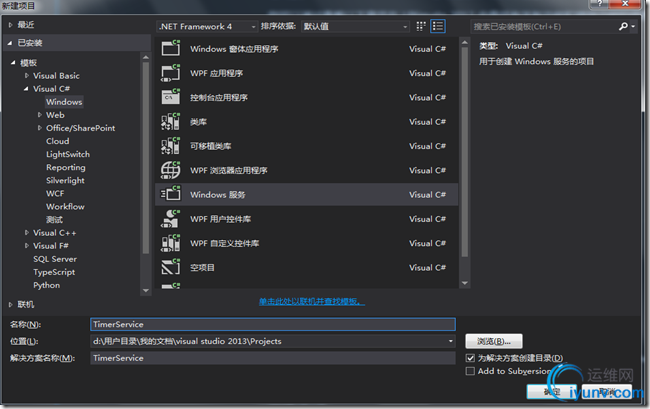This screenshot has width=650, height=409.
Task: Toggle 为解决方案创建目录 checkbox
Action: (x=470, y=358)
